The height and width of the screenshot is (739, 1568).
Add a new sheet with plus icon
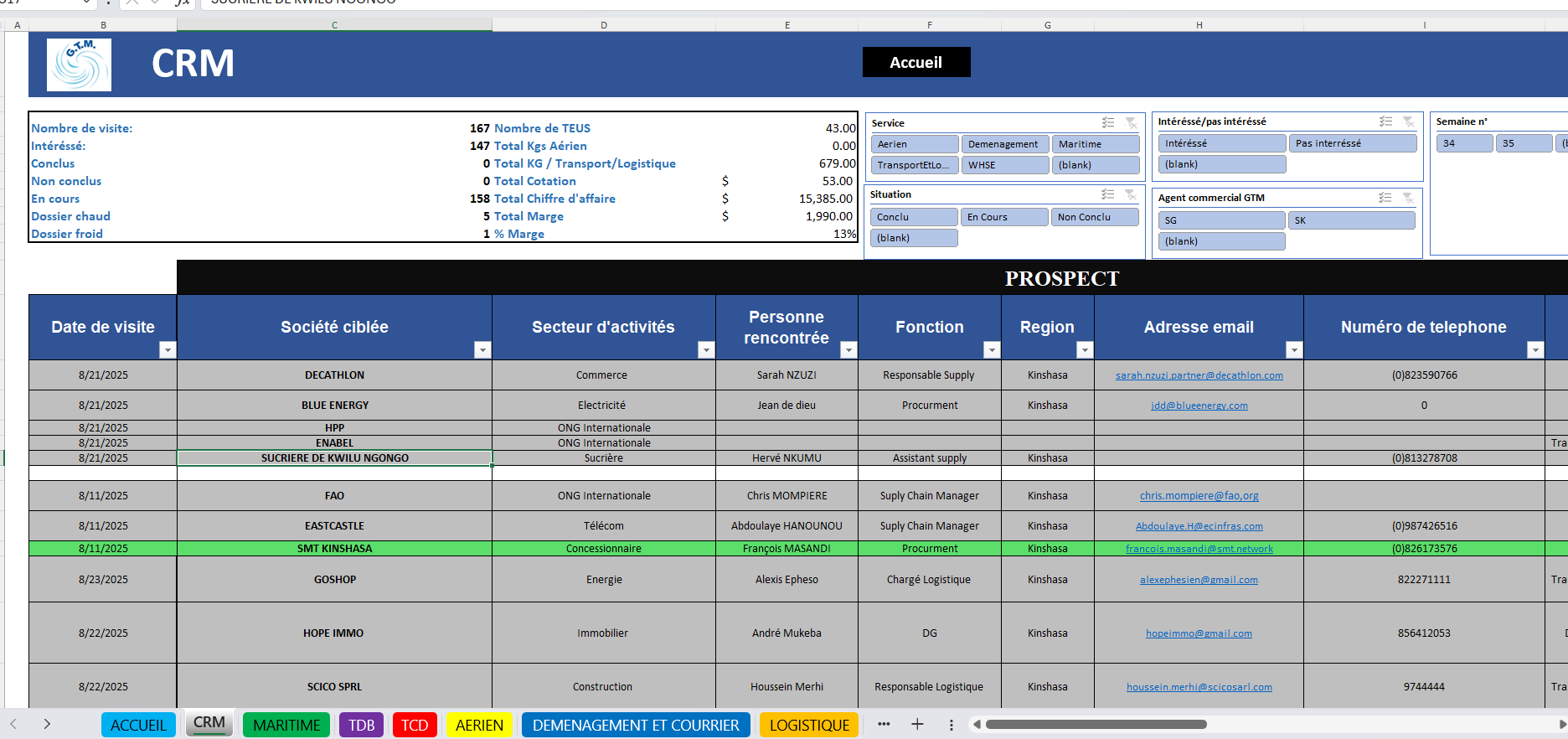click(x=917, y=725)
